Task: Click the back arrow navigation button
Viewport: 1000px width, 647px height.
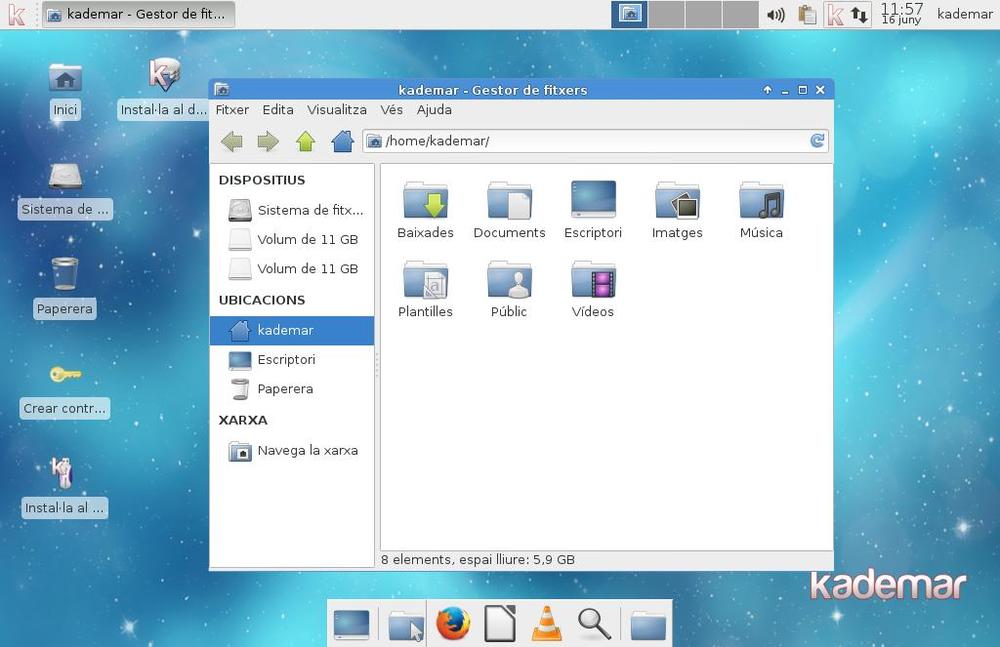Action: 232,142
